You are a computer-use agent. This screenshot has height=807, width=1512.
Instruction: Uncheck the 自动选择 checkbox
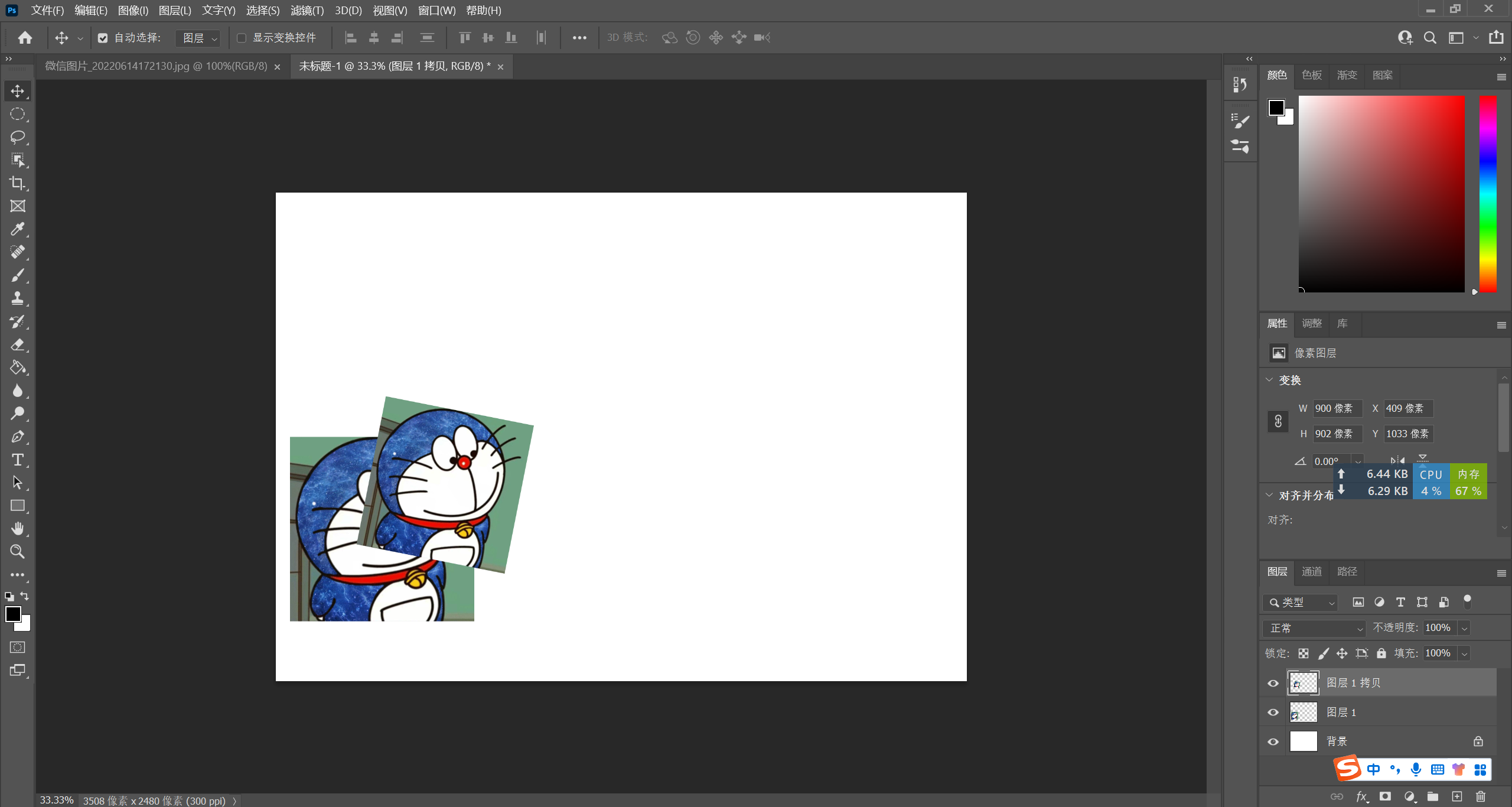click(103, 38)
